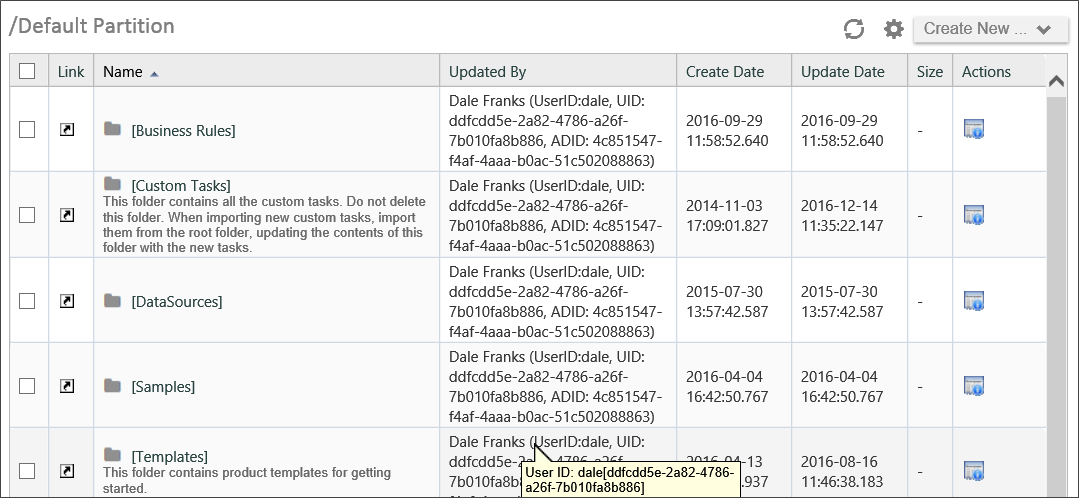
Task: Open properties action icon for Custom Tasks
Action: (x=974, y=215)
